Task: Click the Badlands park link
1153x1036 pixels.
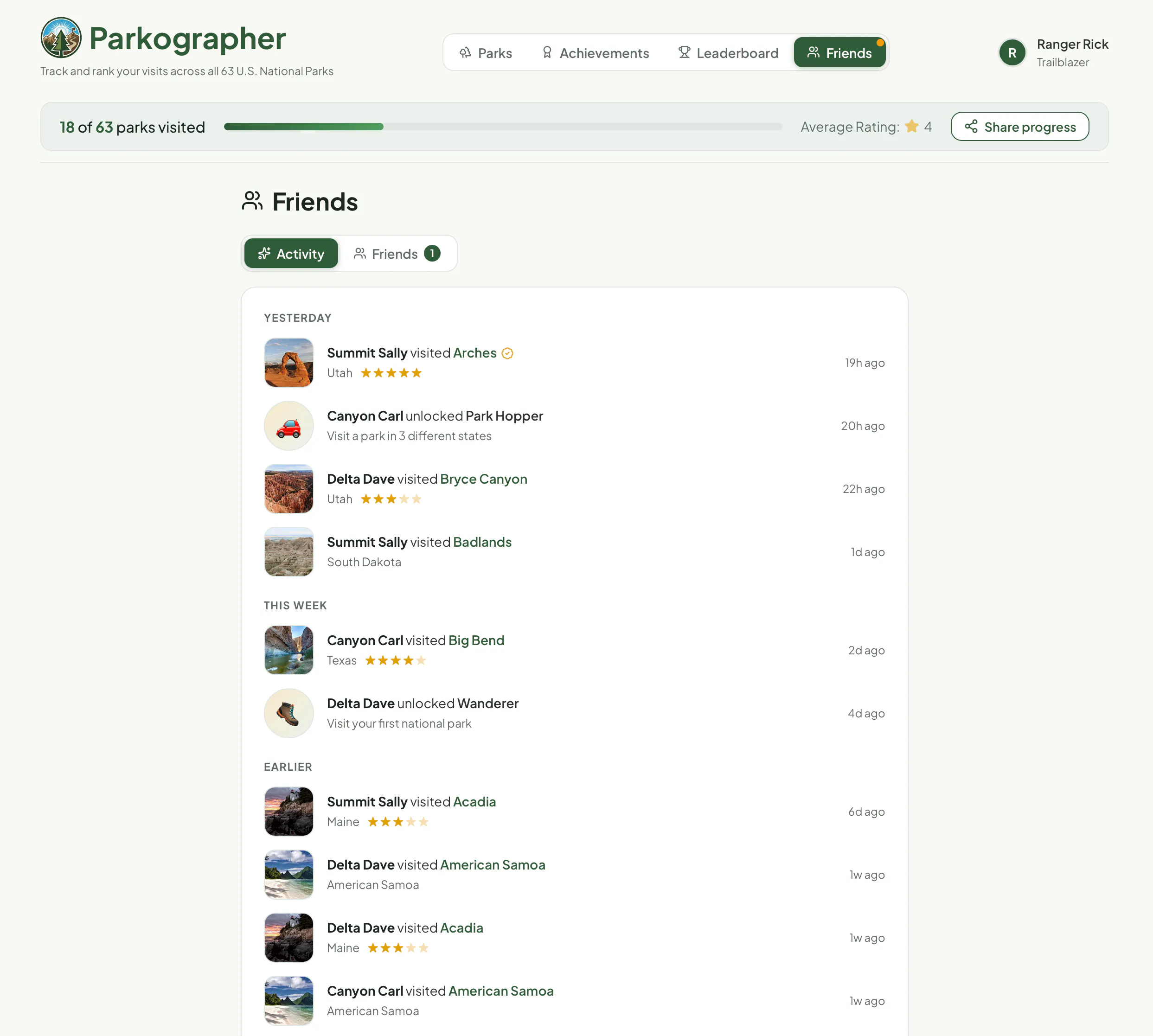Action: (x=482, y=543)
